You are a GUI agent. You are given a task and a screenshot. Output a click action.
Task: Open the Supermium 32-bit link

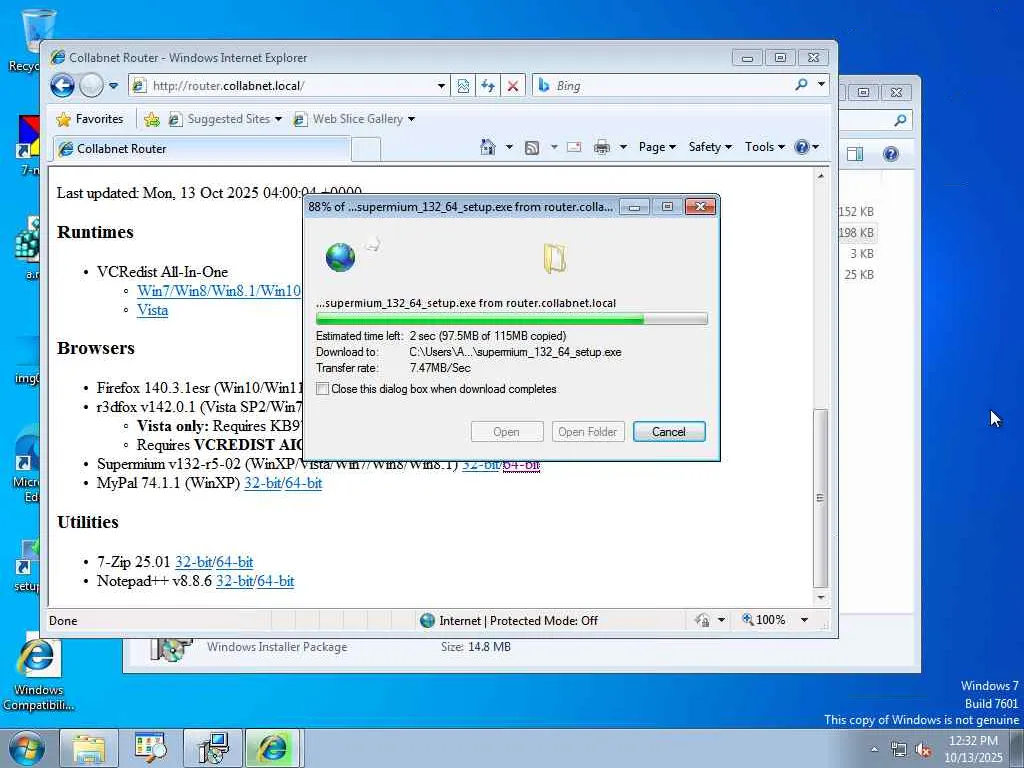480,465
